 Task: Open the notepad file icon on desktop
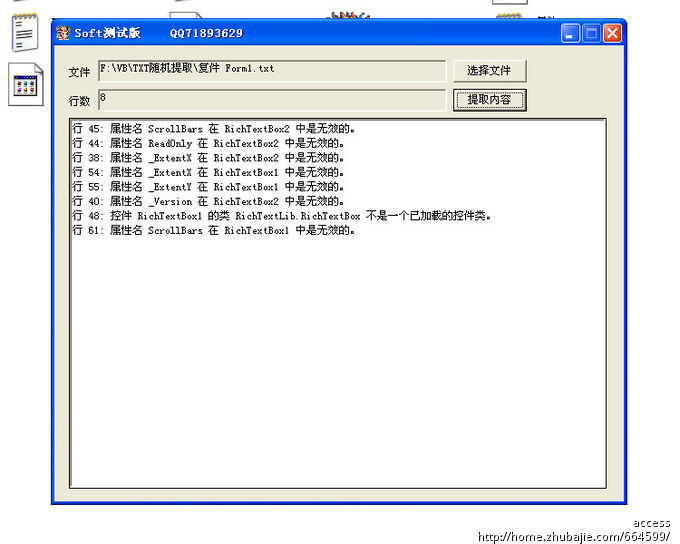point(24,31)
